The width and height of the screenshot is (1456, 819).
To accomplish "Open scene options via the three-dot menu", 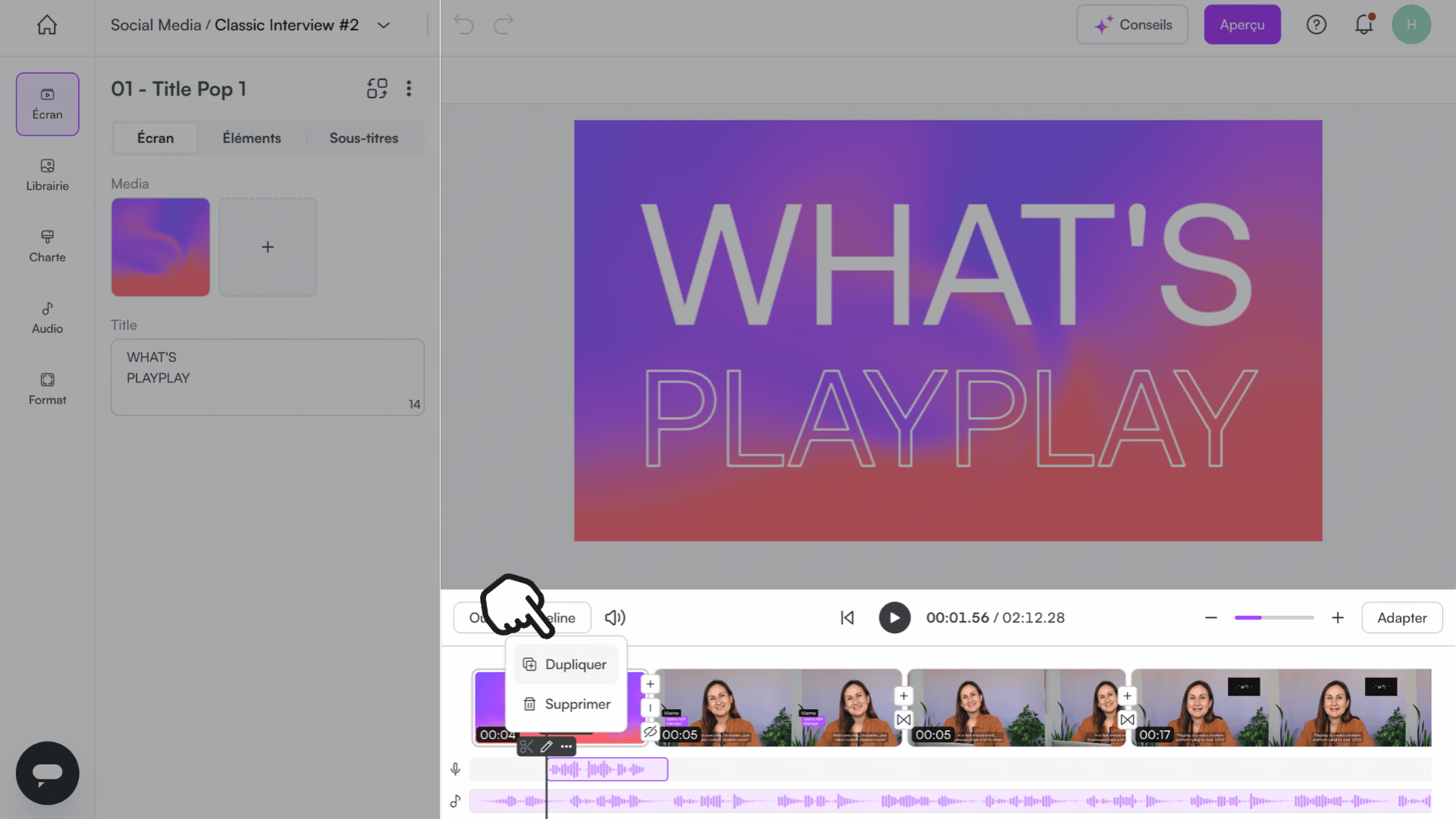I will tap(409, 89).
